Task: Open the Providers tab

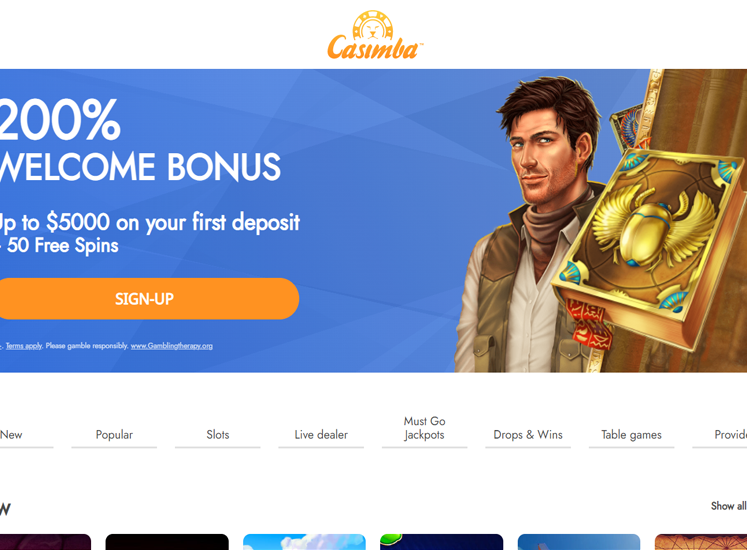Action: [730, 435]
